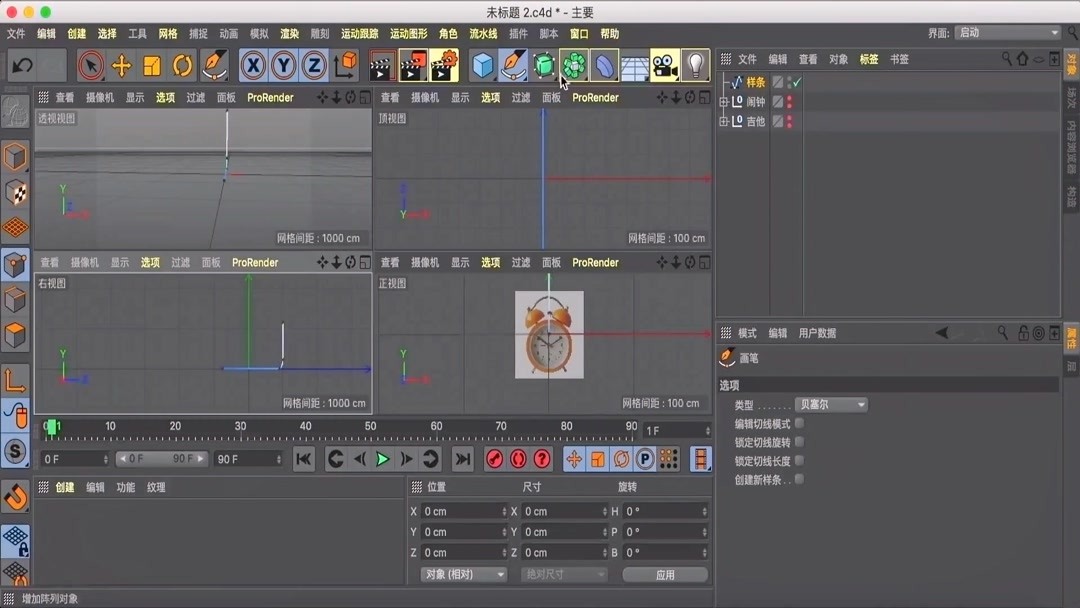The width and height of the screenshot is (1080, 608).
Task: Enable the 锁定切线旋转 checkbox
Action: click(x=799, y=443)
